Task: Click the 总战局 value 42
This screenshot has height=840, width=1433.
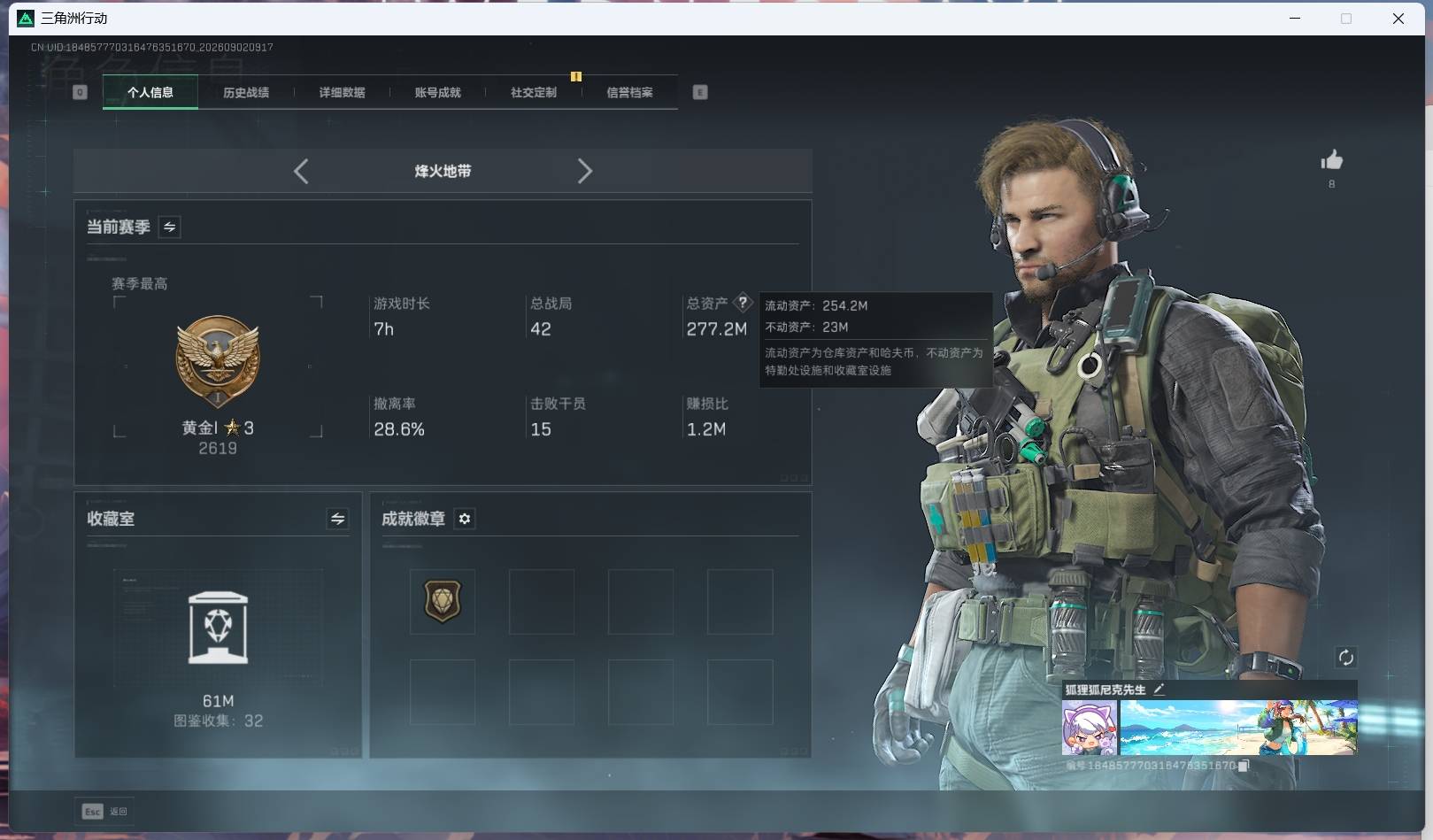Action: (541, 329)
